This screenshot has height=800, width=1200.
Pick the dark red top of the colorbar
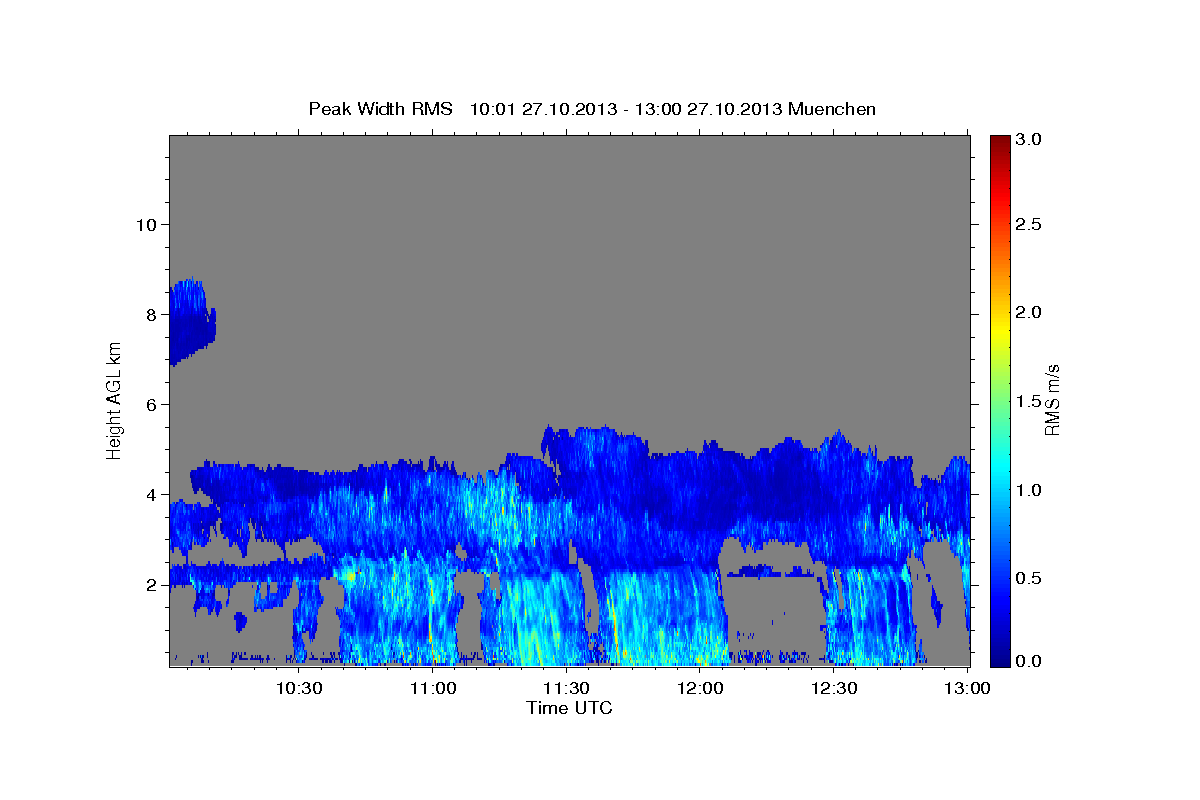coord(999,142)
